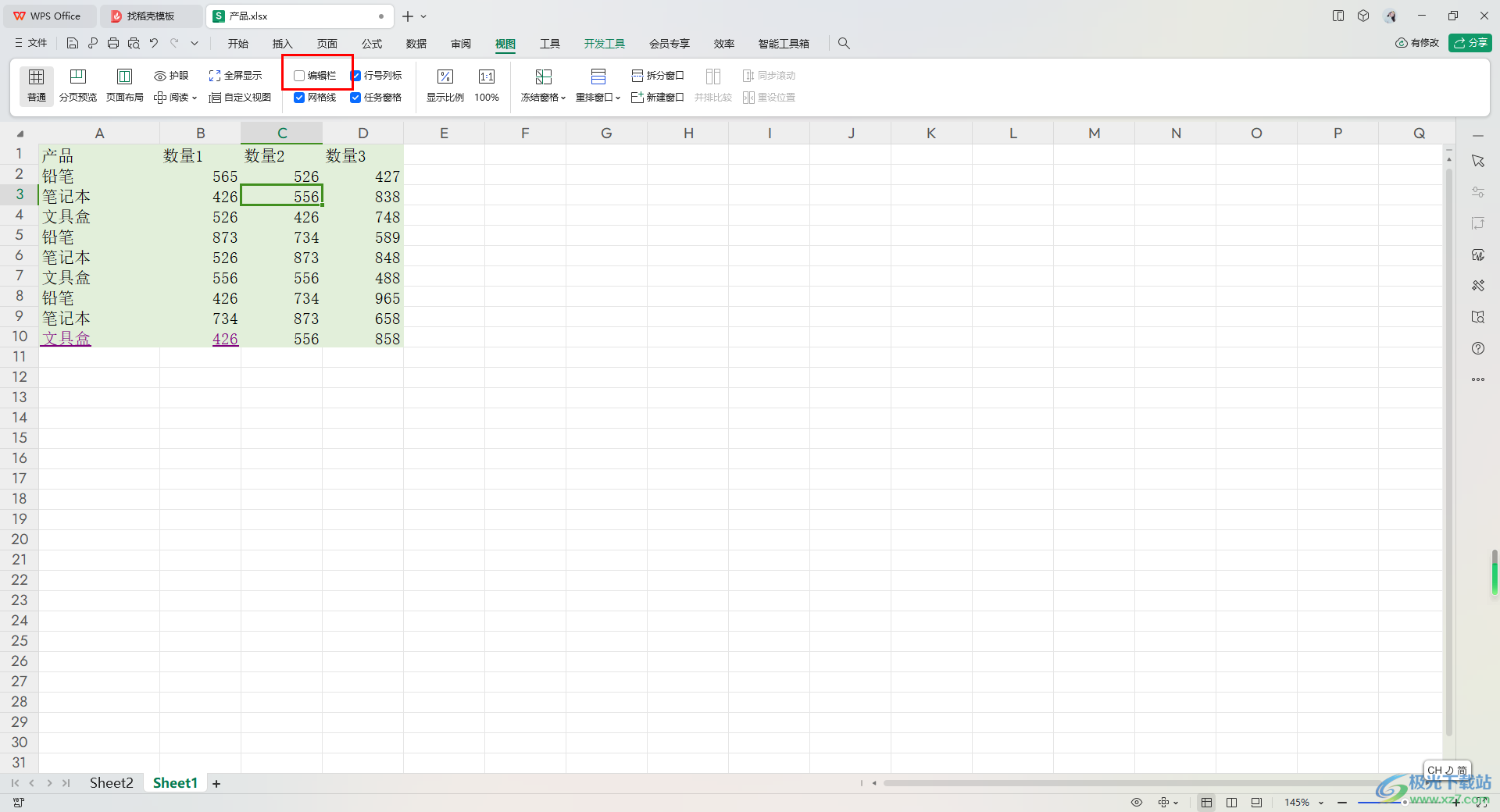Select page break preview icon in status bar

(x=1232, y=803)
